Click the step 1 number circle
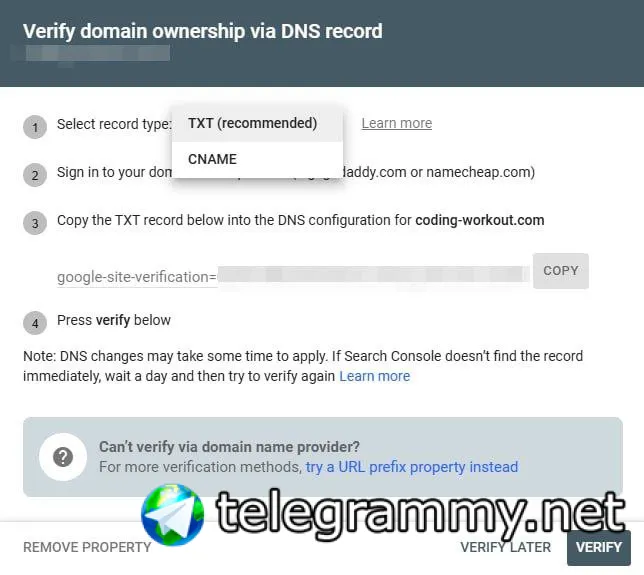Viewport: 644px width, 575px height. pyautogui.click(x=36, y=127)
